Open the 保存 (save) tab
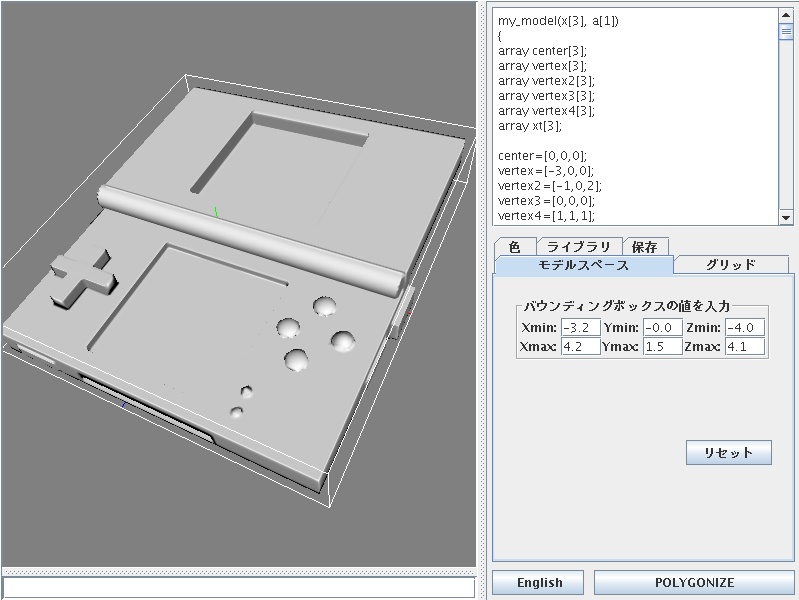The width and height of the screenshot is (799, 600). (x=645, y=247)
